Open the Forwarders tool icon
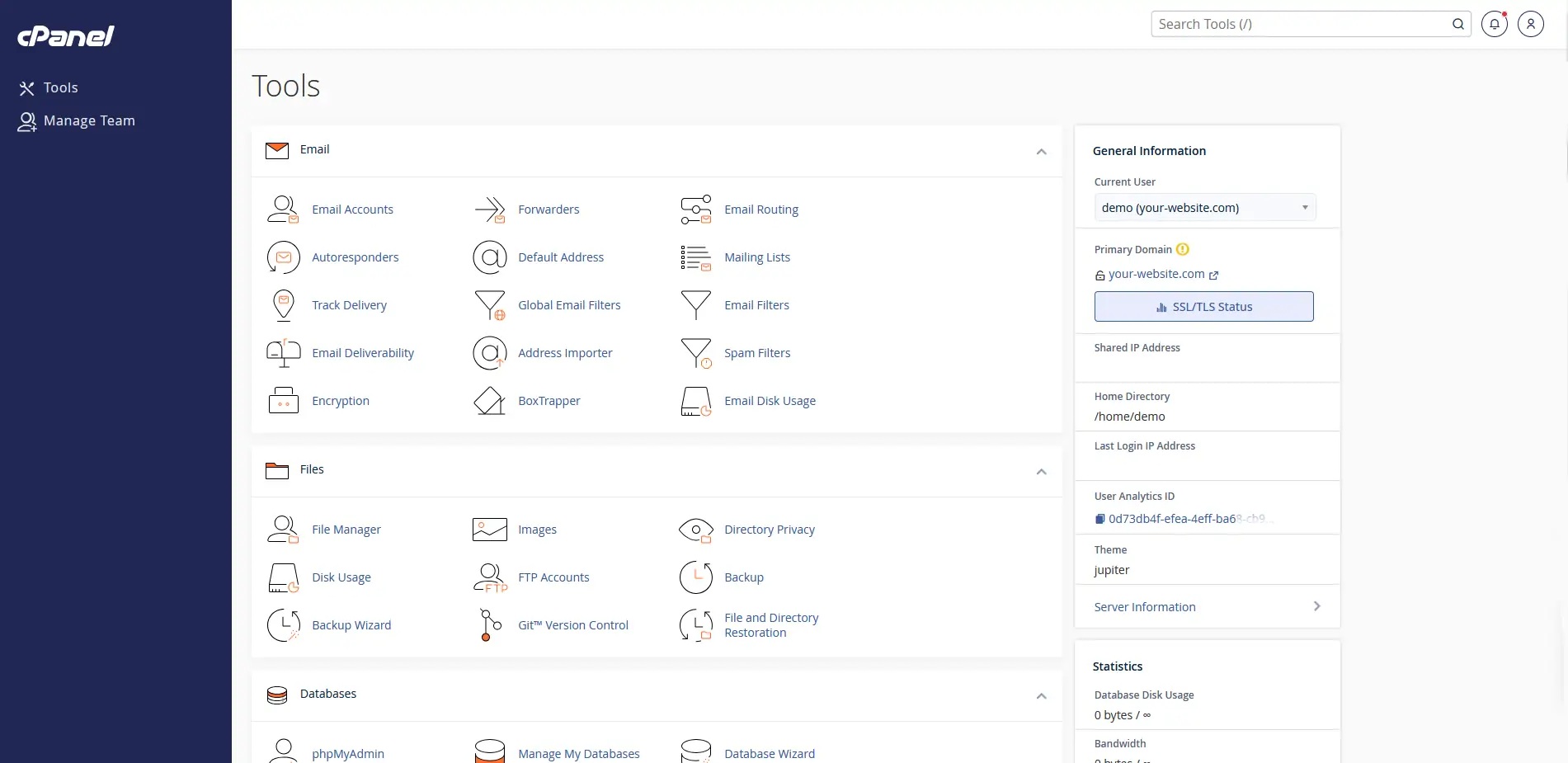This screenshot has width=1568, height=763. [x=489, y=210]
